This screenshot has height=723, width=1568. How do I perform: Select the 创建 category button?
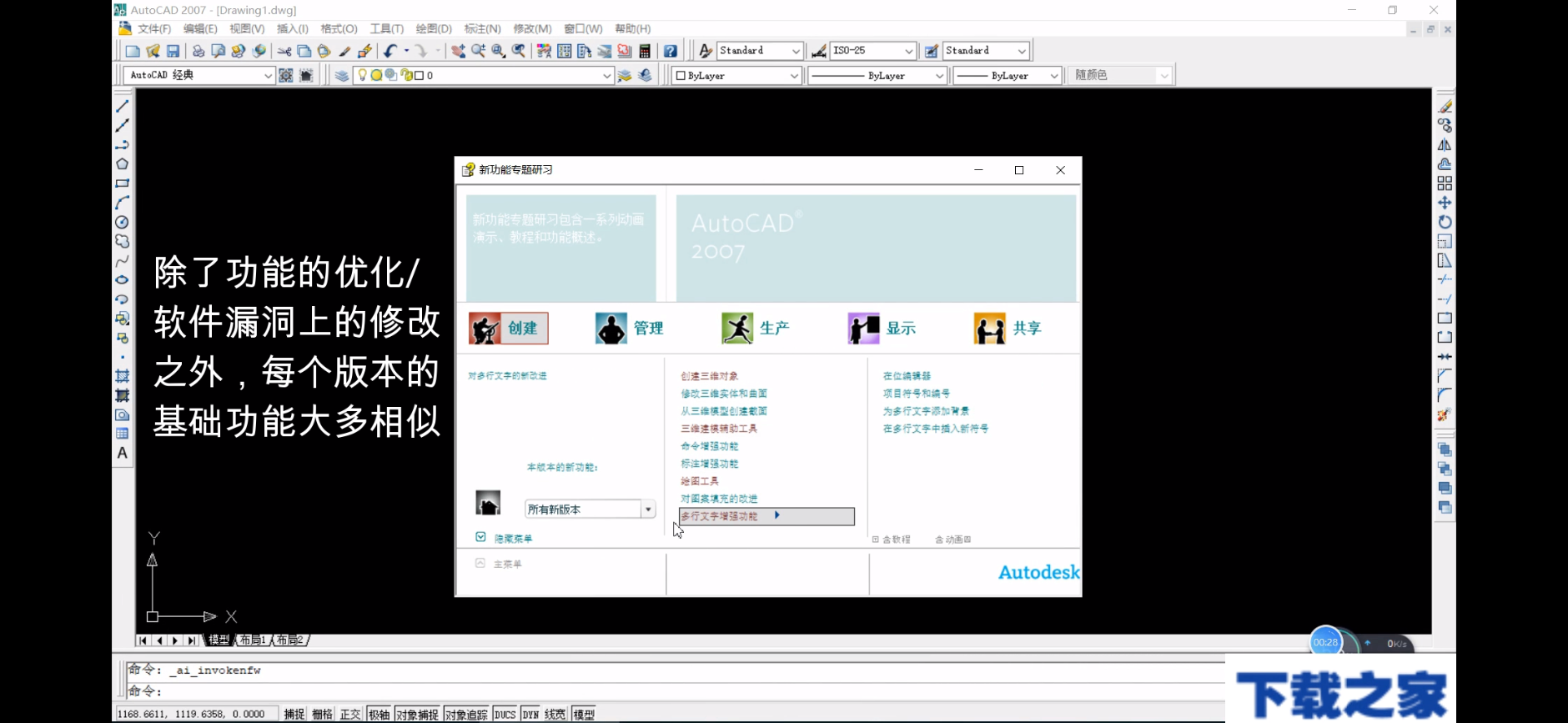[508, 329]
